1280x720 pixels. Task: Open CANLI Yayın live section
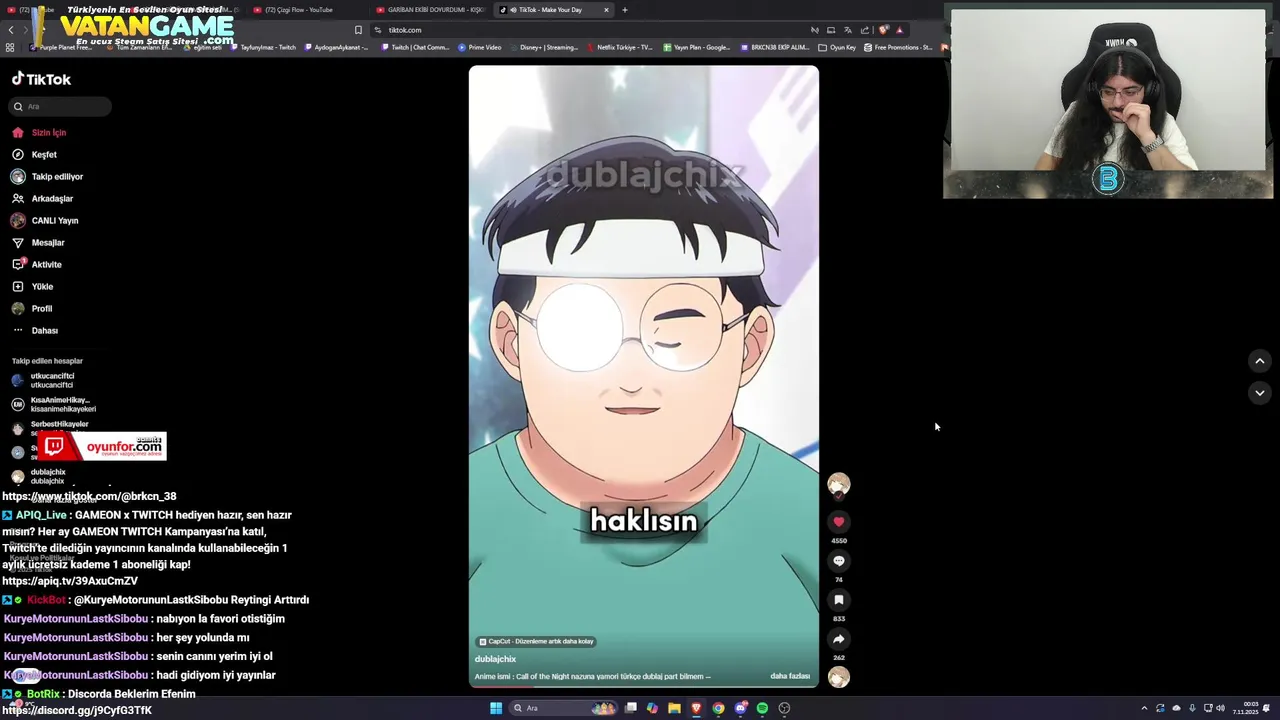[x=44, y=220]
